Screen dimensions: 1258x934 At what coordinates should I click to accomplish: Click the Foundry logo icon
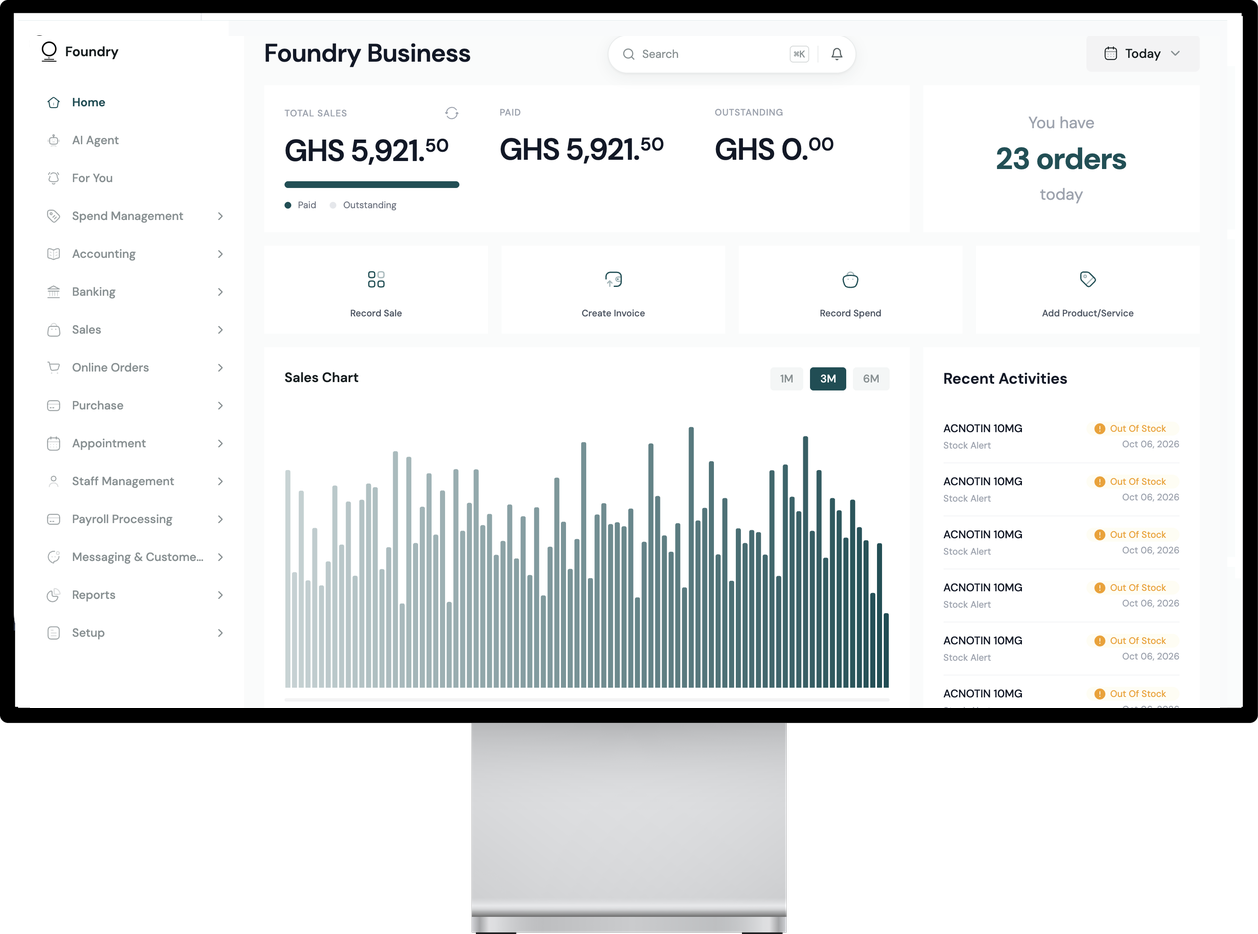coord(49,52)
